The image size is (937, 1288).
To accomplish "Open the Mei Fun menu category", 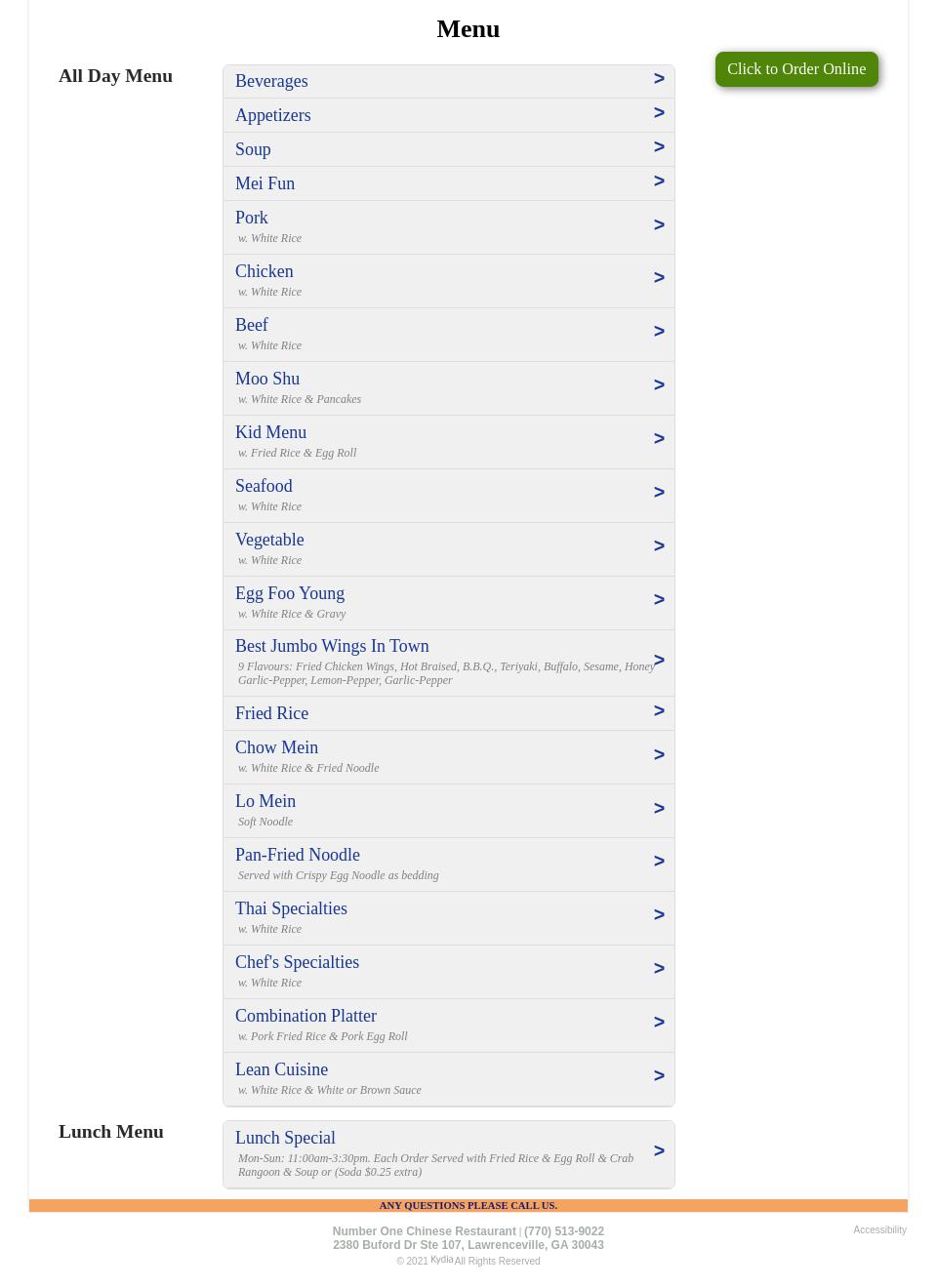I will (265, 183).
